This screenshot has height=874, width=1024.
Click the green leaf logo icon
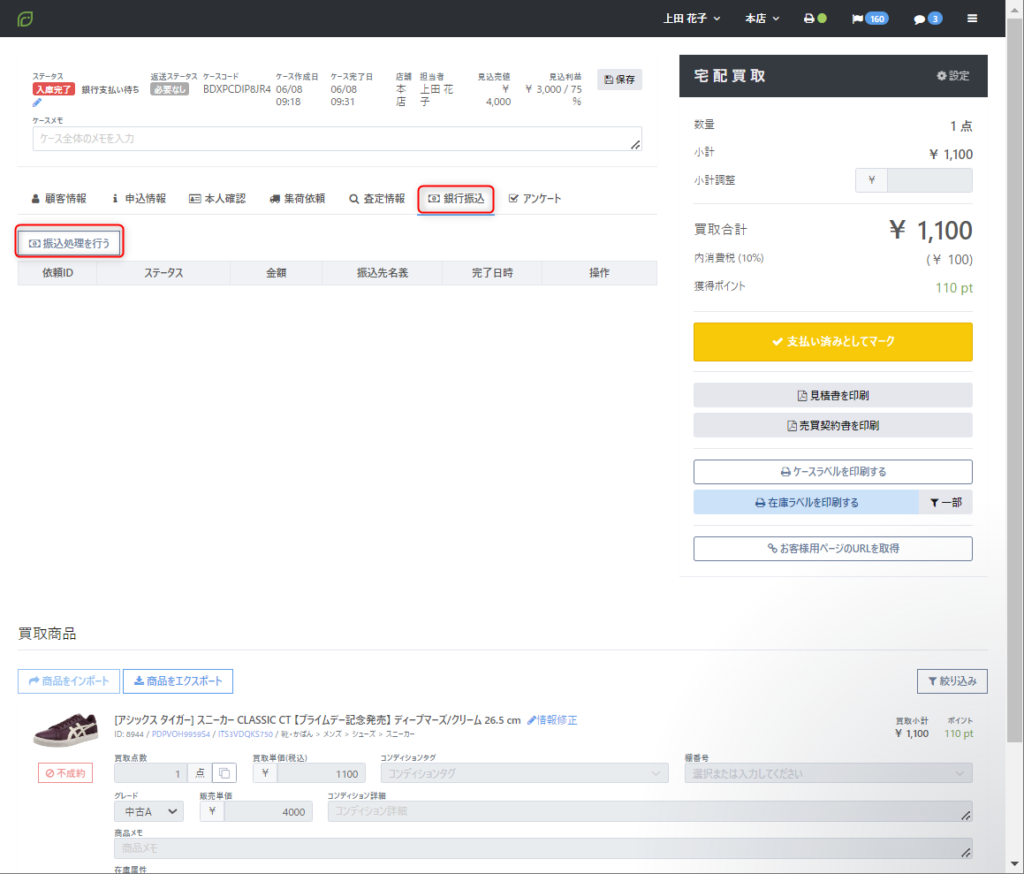tap(25, 19)
